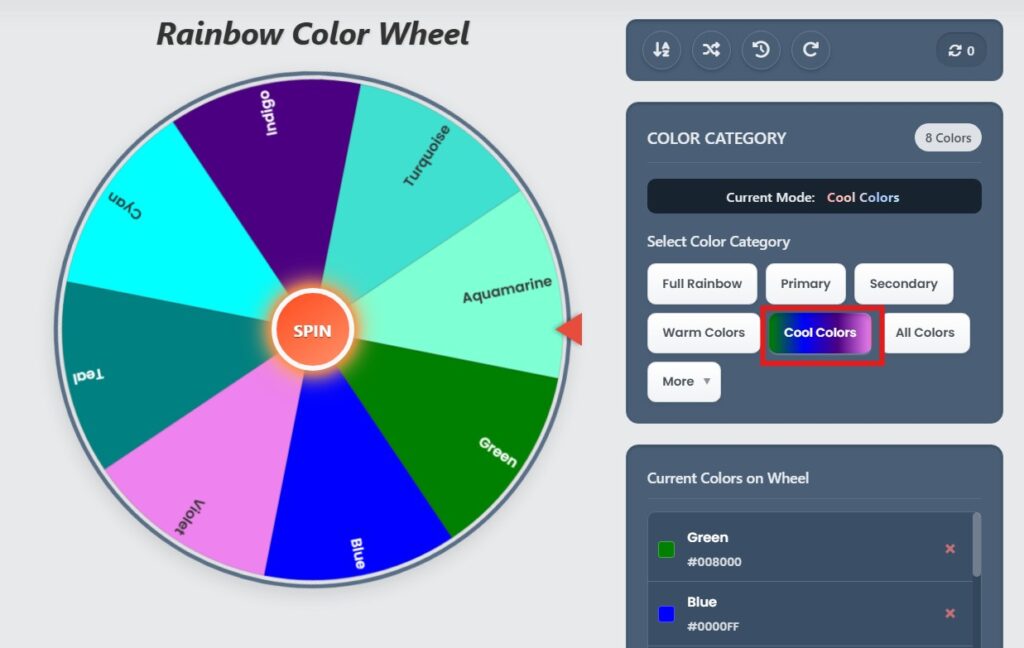Click the shuffle colors icon
The width and height of the screenshot is (1024, 648).
coord(711,49)
